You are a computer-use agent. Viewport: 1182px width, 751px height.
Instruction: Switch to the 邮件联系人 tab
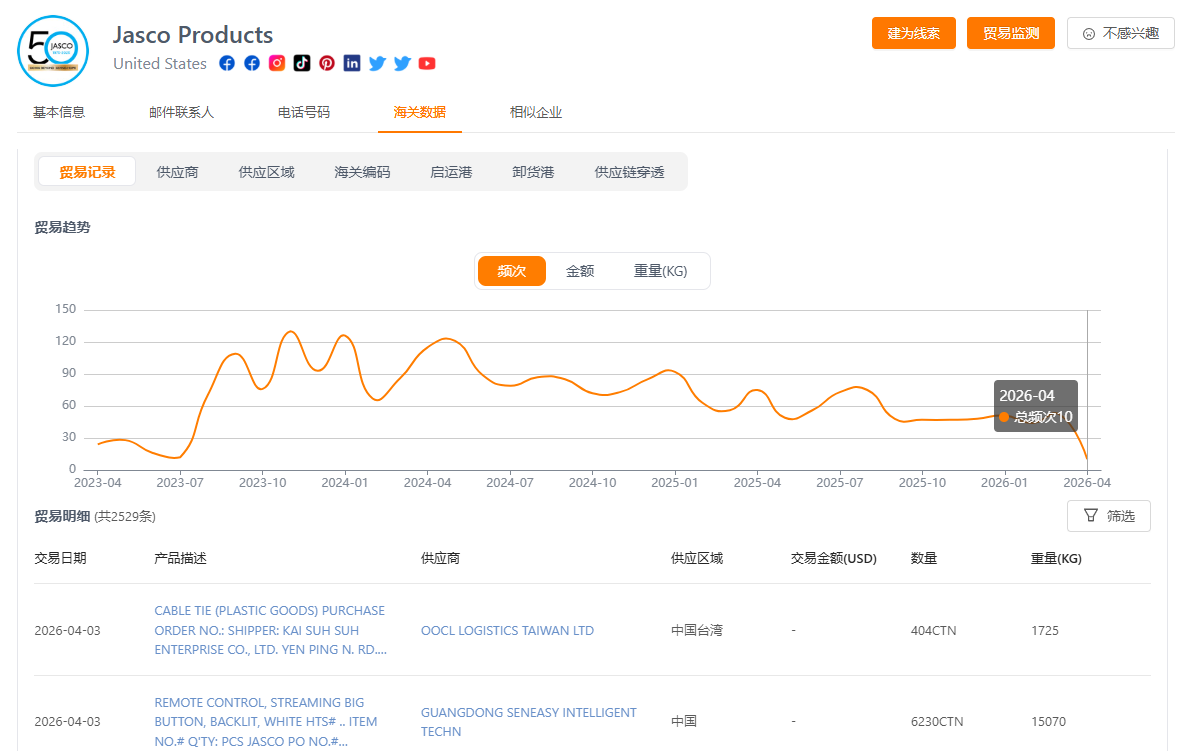(182, 112)
